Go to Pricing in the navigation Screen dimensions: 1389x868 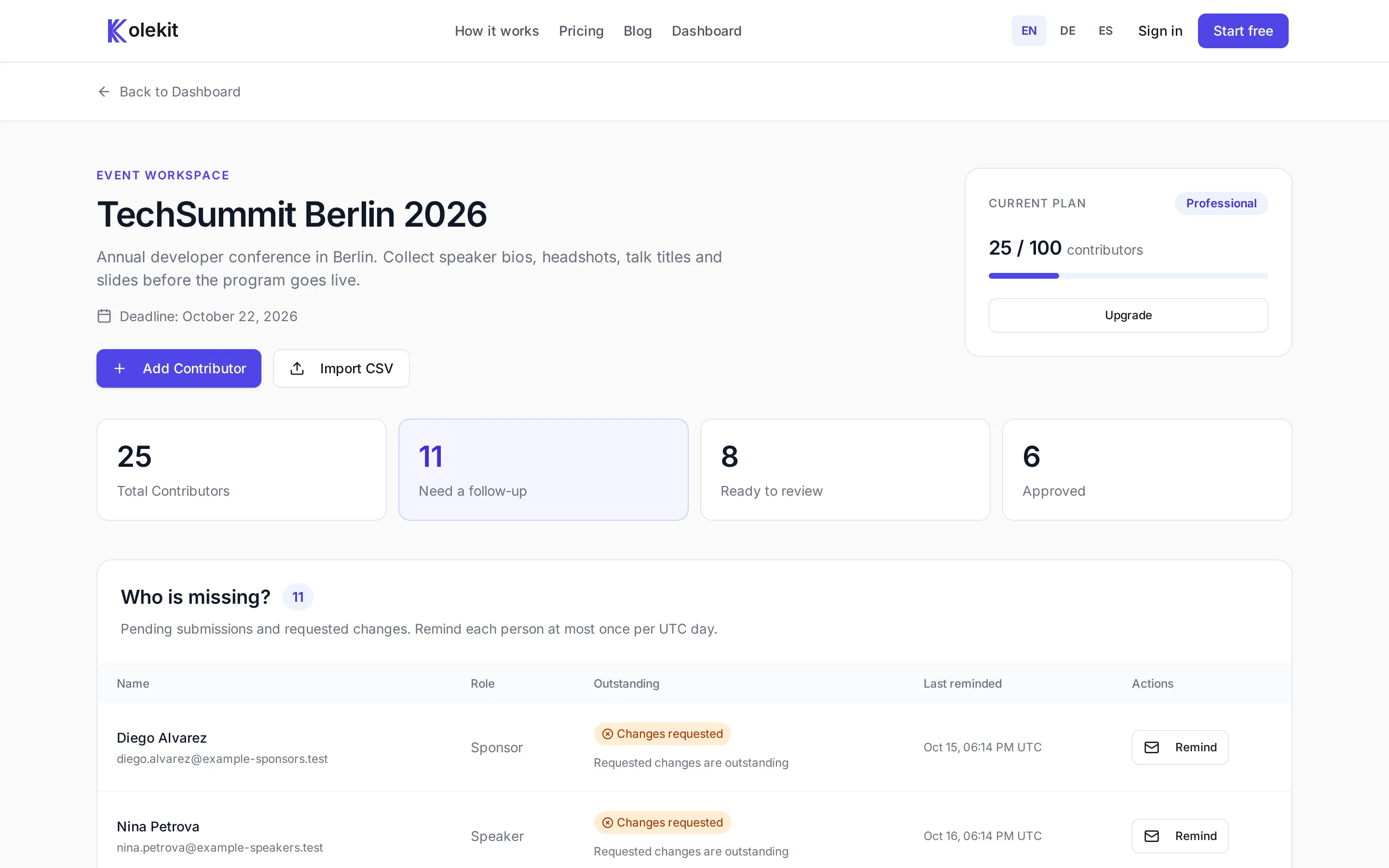[581, 31]
